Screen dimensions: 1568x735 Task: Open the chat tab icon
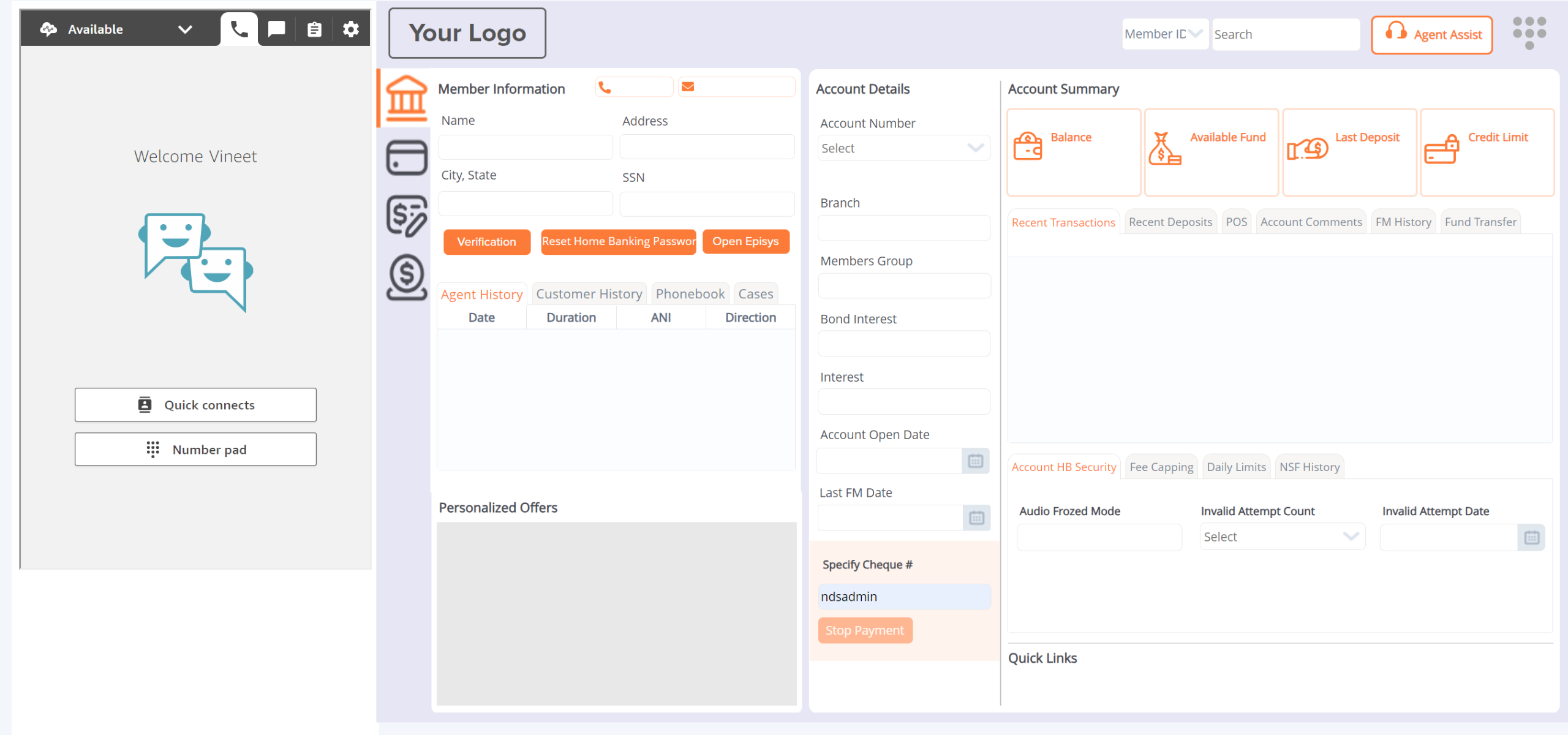277,29
